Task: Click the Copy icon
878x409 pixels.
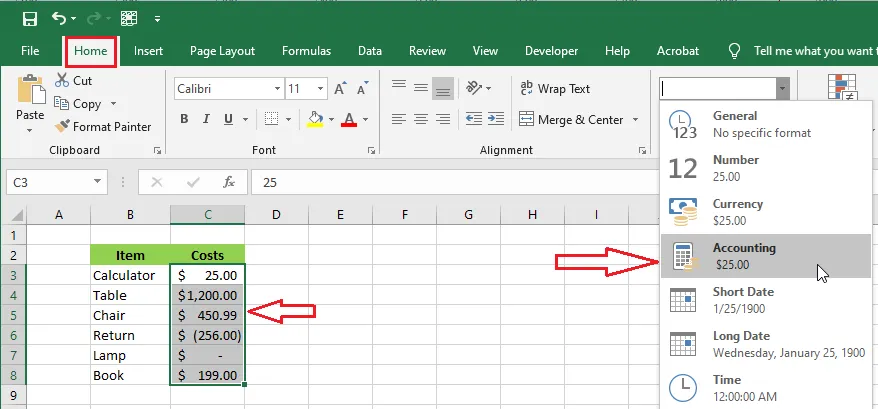Action: click(x=62, y=104)
